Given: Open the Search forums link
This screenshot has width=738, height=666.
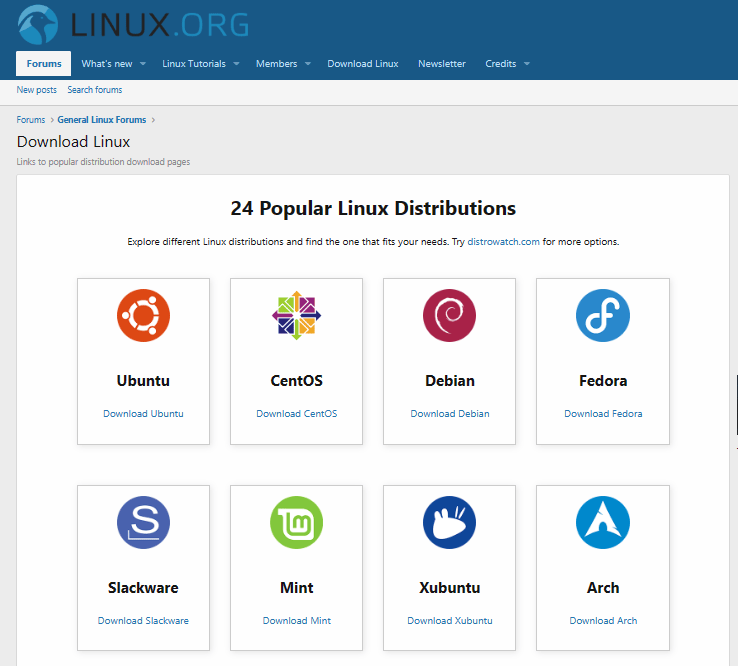Looking at the screenshot, I should 95,90.
